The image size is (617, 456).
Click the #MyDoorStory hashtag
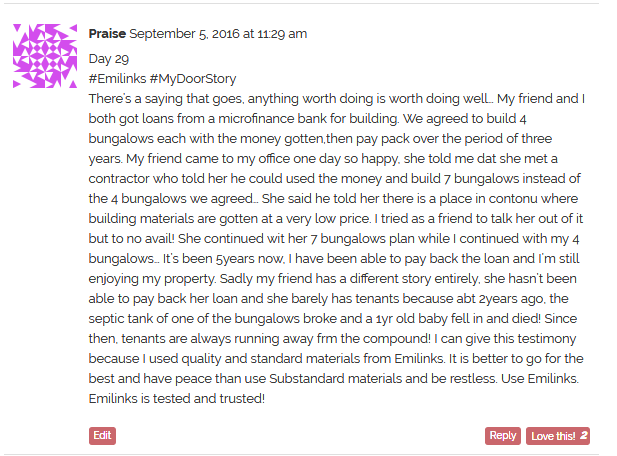(x=193, y=79)
